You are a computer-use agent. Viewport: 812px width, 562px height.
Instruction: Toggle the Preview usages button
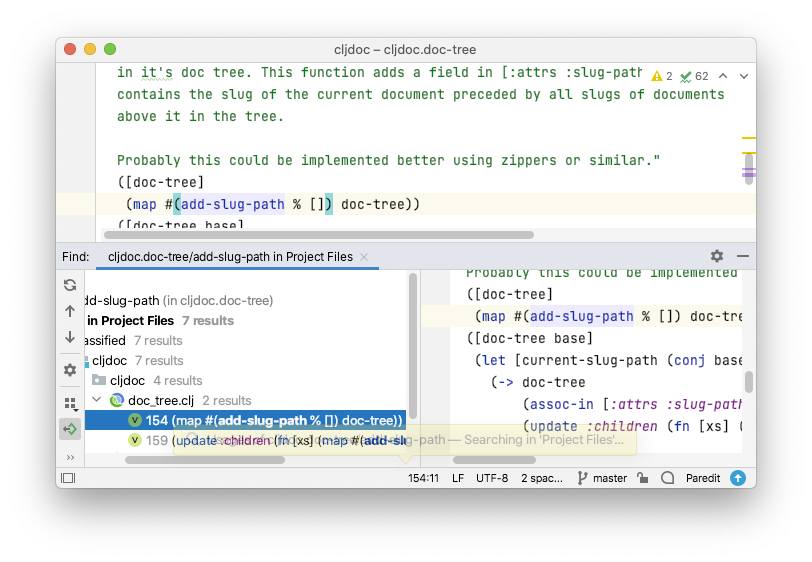point(70,429)
